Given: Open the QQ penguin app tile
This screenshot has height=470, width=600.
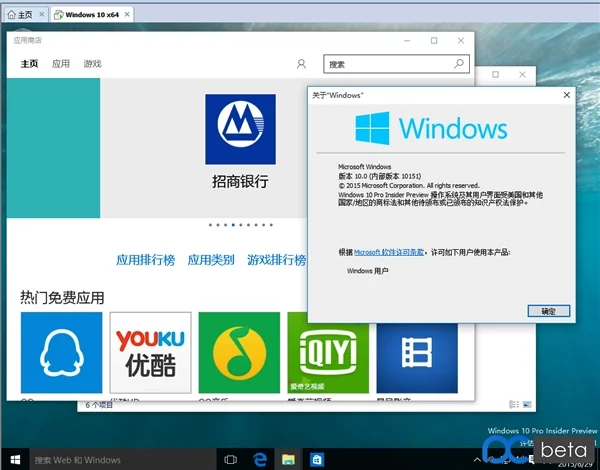Looking at the screenshot, I should 62,352.
